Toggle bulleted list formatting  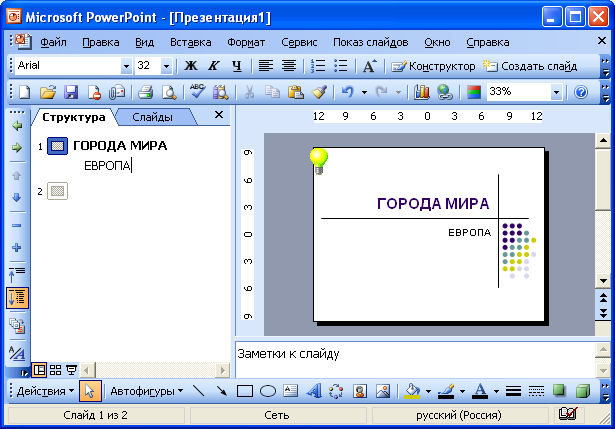click(x=340, y=66)
